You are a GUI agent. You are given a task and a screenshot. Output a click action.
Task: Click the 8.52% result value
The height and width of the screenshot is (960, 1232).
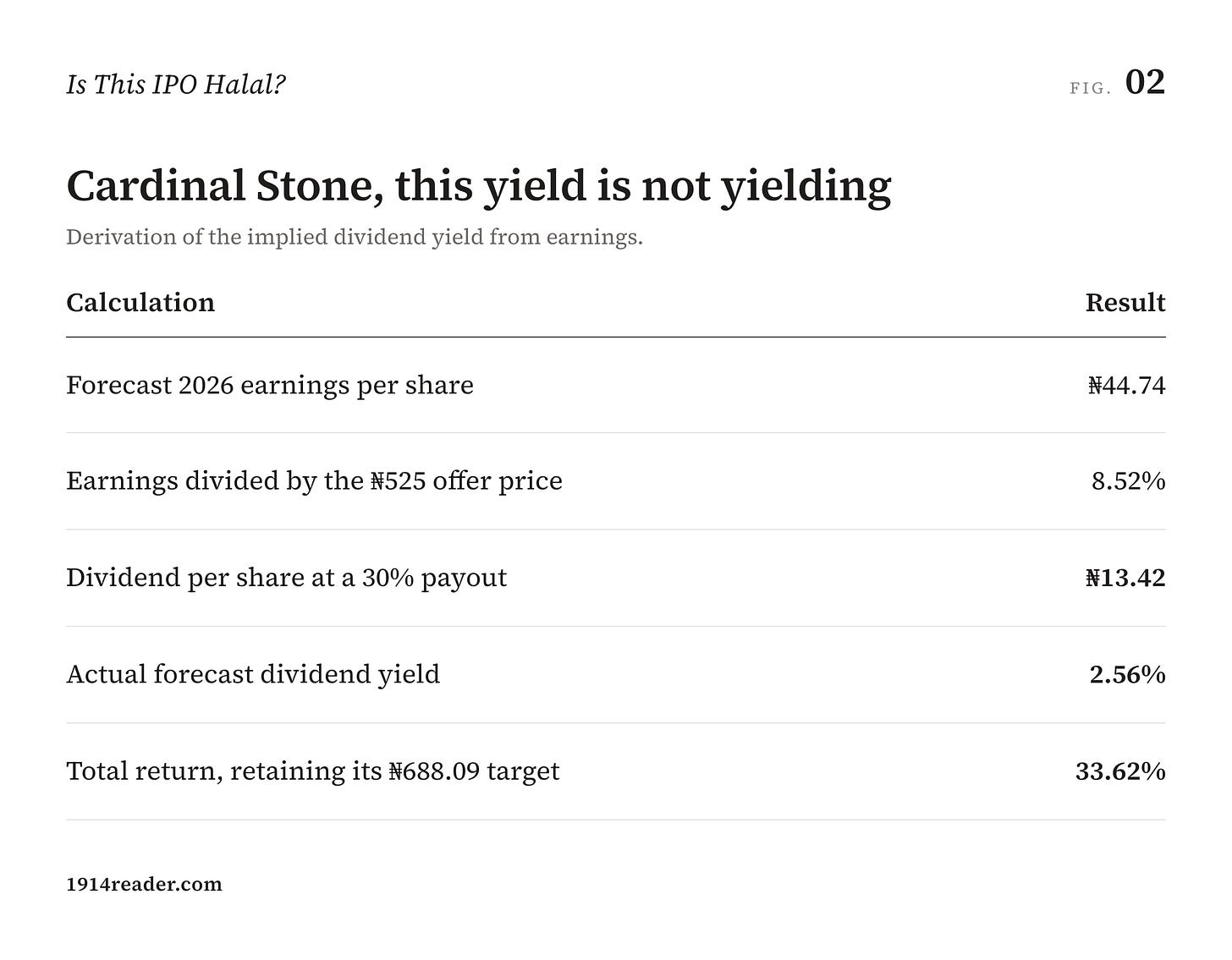tap(1129, 481)
